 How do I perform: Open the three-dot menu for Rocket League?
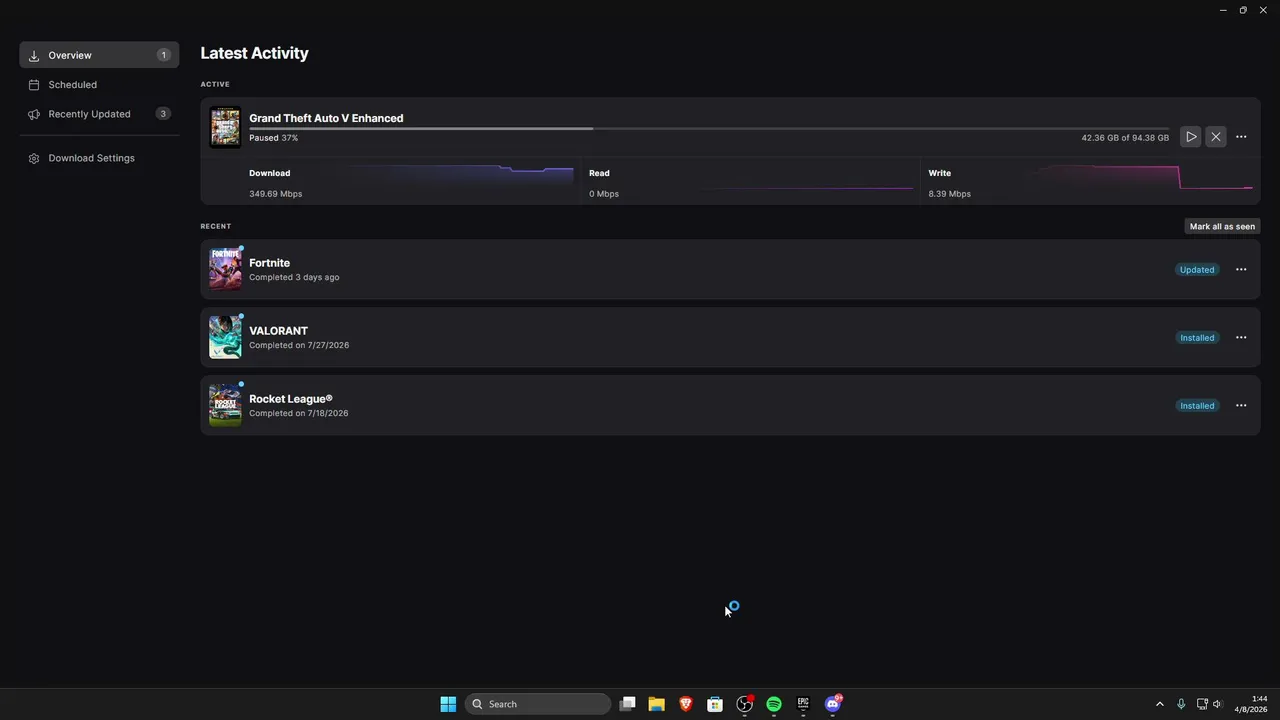coord(1241,405)
